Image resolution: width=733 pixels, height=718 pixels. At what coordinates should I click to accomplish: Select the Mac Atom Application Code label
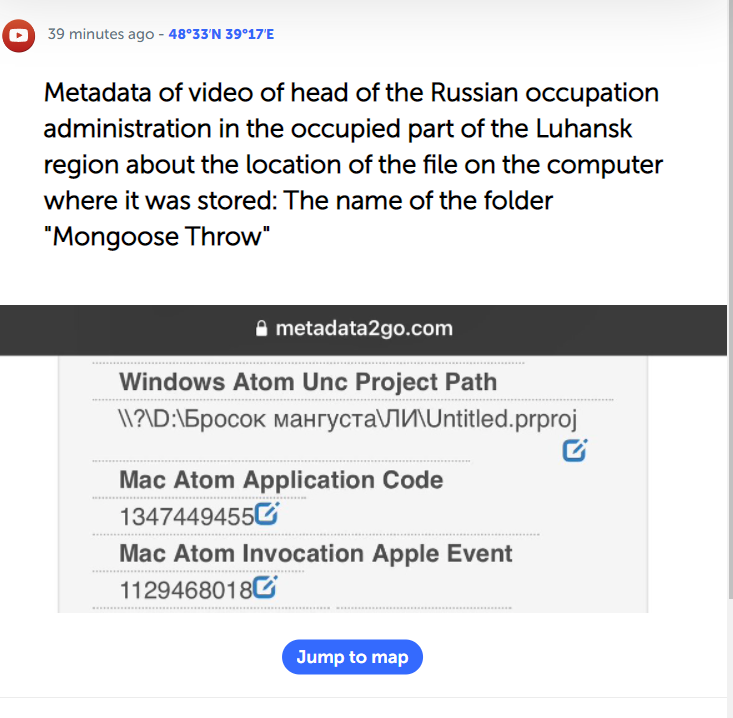(x=280, y=479)
